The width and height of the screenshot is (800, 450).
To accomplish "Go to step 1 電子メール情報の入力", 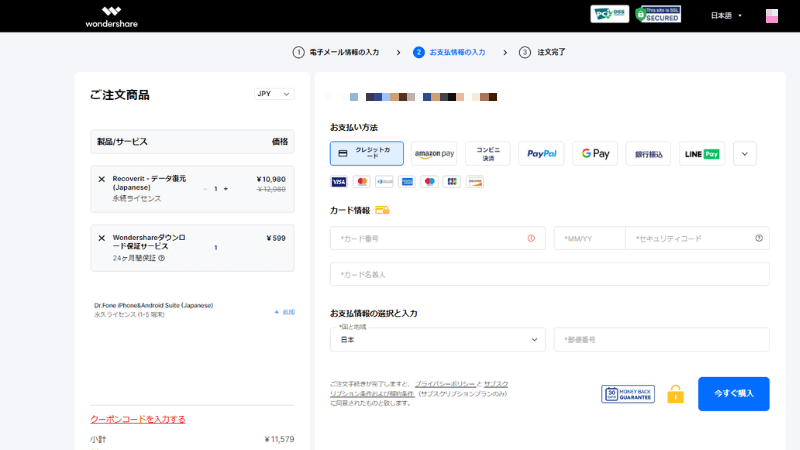I will 336,52.
